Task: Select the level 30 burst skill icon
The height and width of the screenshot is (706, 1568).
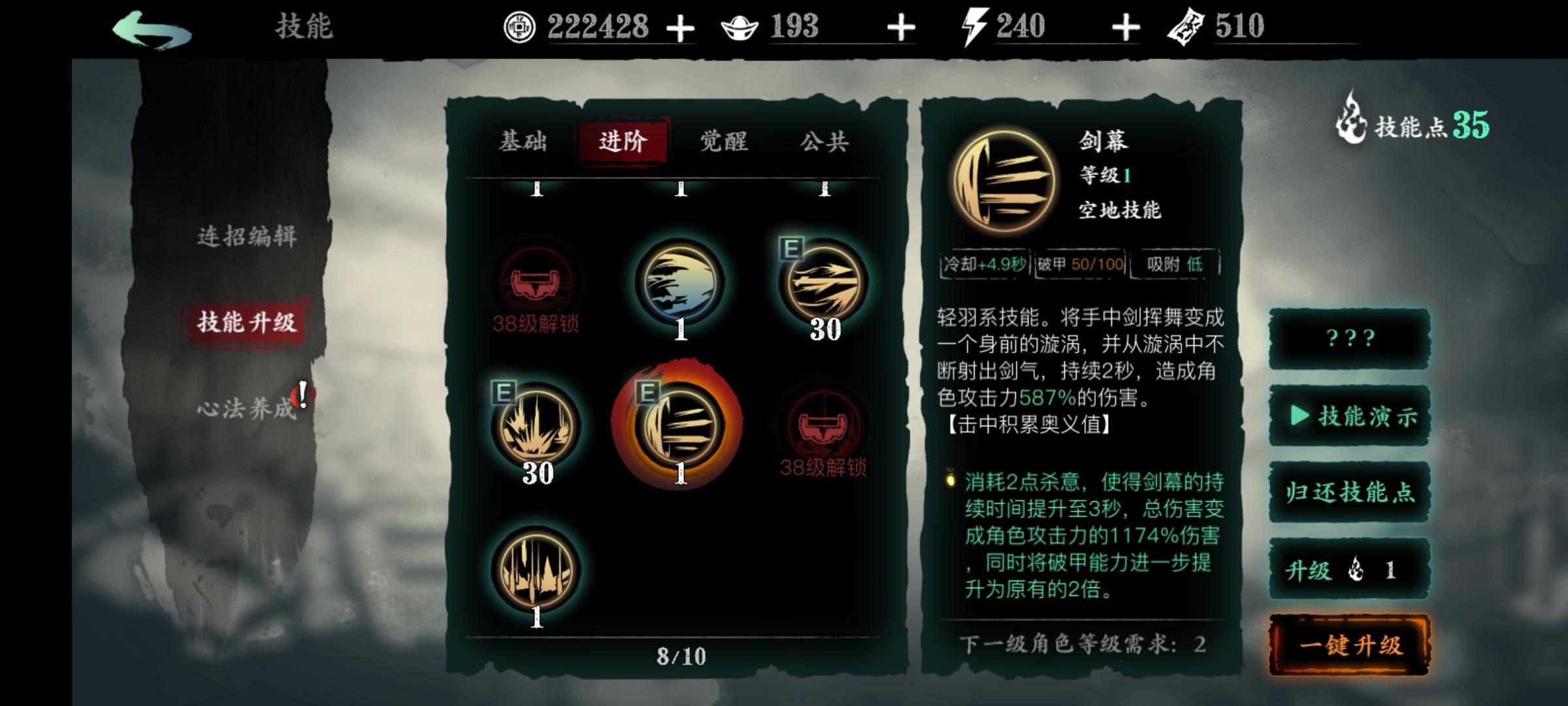Action: pyautogui.click(x=536, y=426)
